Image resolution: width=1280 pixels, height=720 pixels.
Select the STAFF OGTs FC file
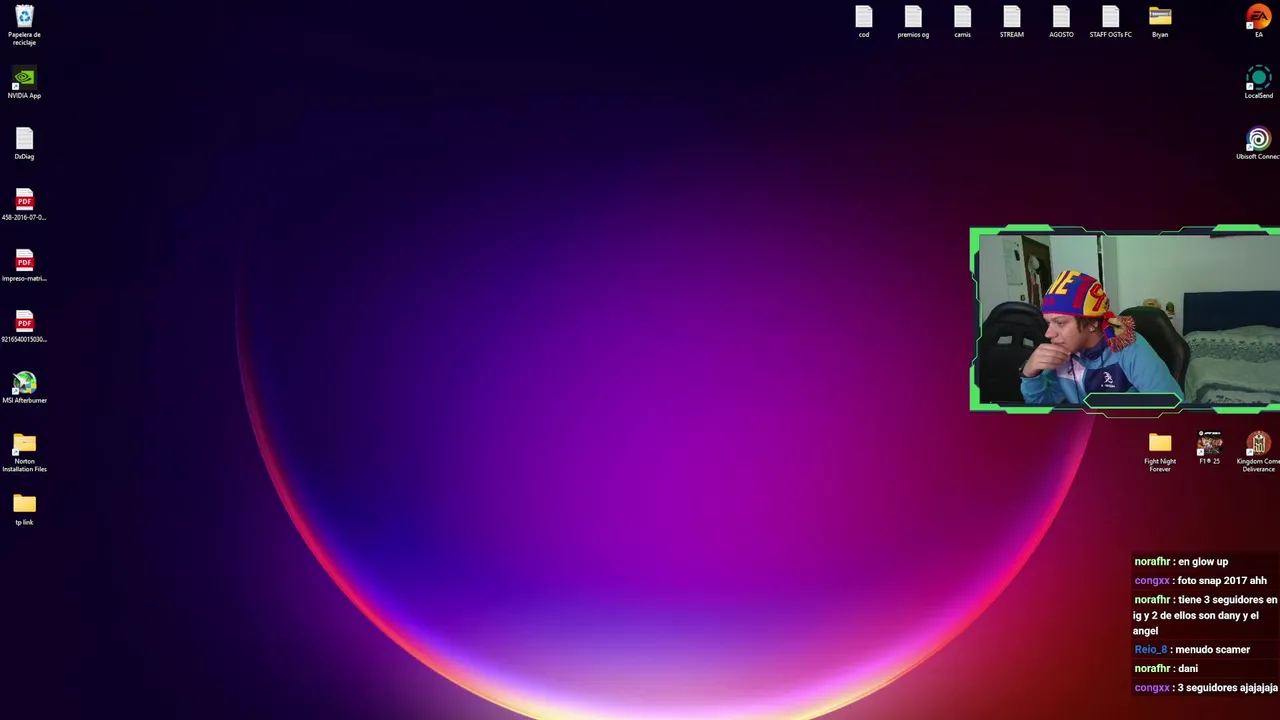pyautogui.click(x=1110, y=22)
